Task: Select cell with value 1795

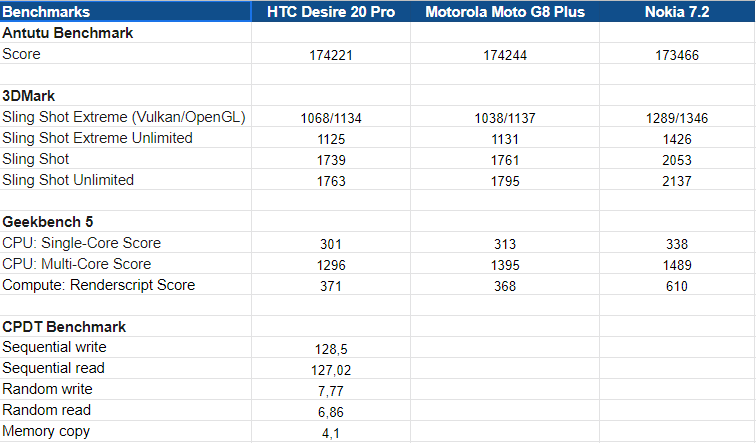Action: pos(505,180)
